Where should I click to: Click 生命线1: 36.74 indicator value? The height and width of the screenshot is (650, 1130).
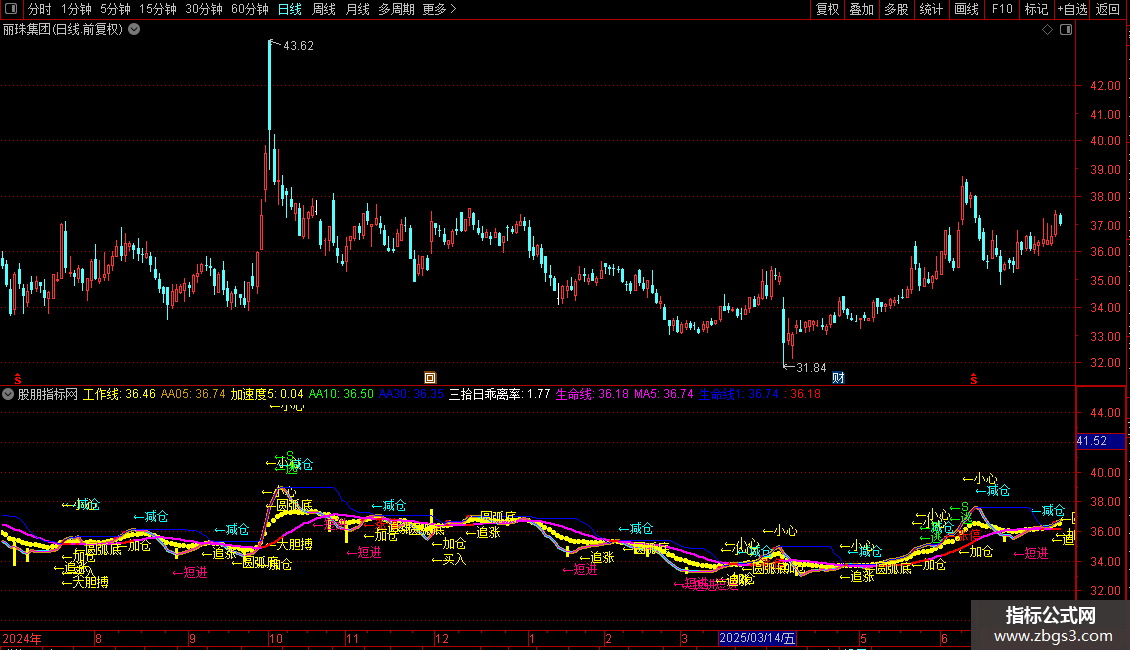(x=739, y=394)
